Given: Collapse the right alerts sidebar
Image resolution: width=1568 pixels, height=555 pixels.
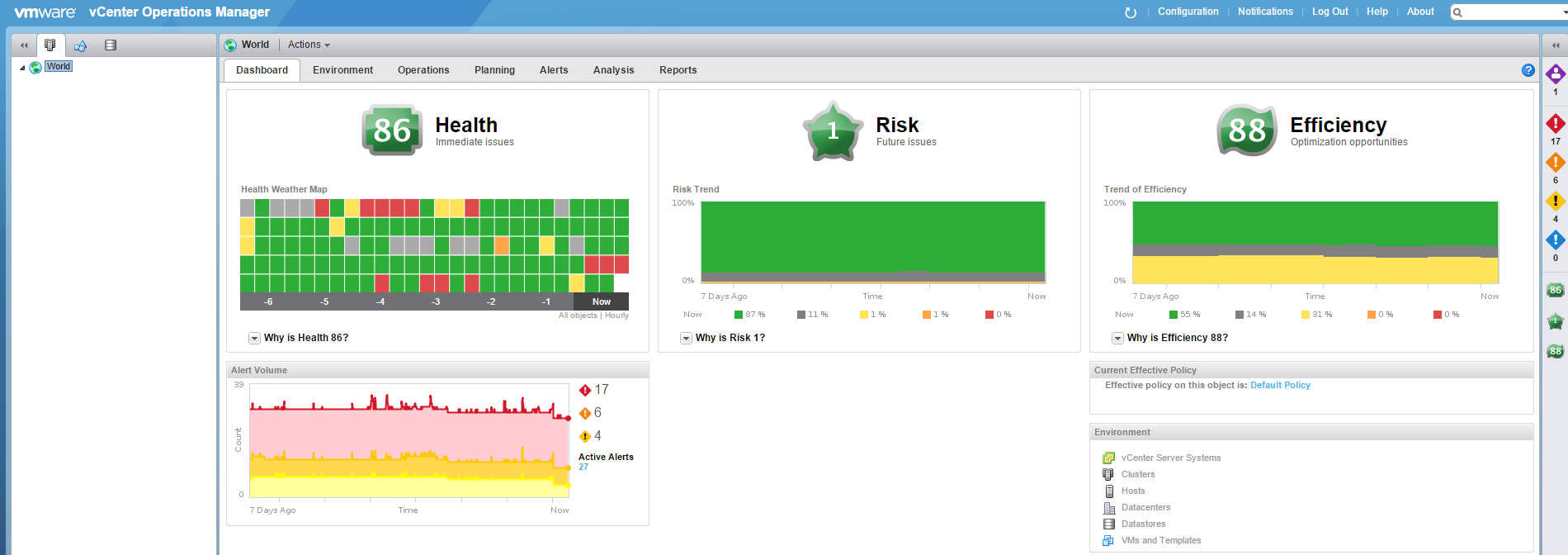Looking at the screenshot, I should 1555,45.
